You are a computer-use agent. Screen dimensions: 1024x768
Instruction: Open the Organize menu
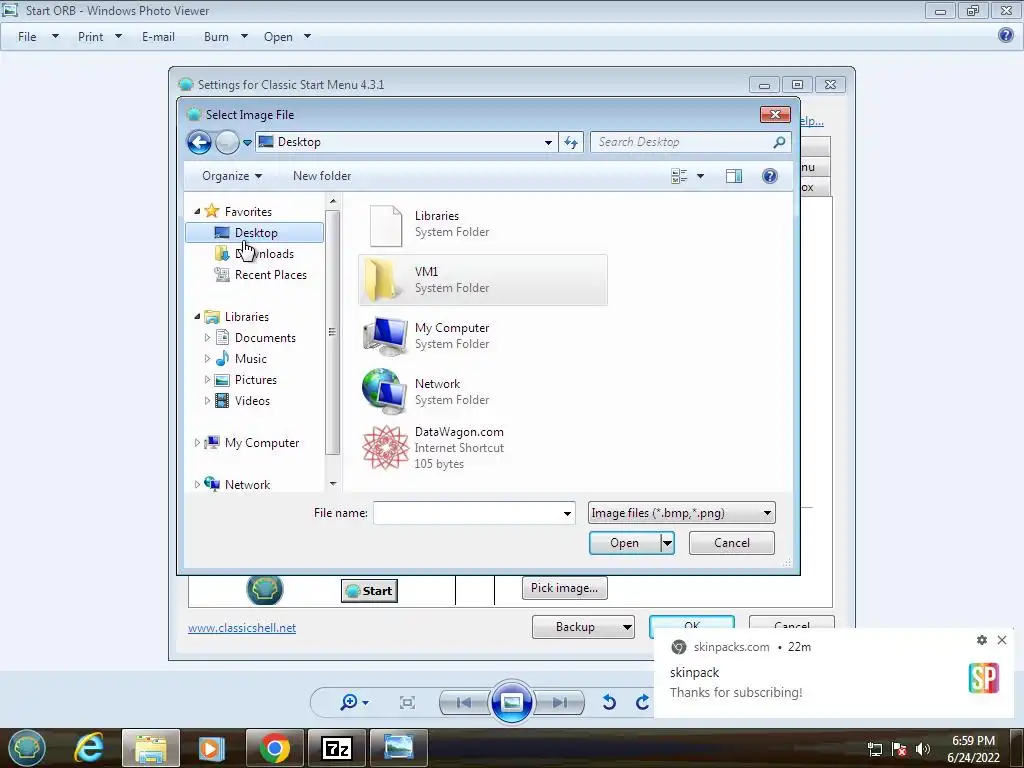[x=232, y=176]
